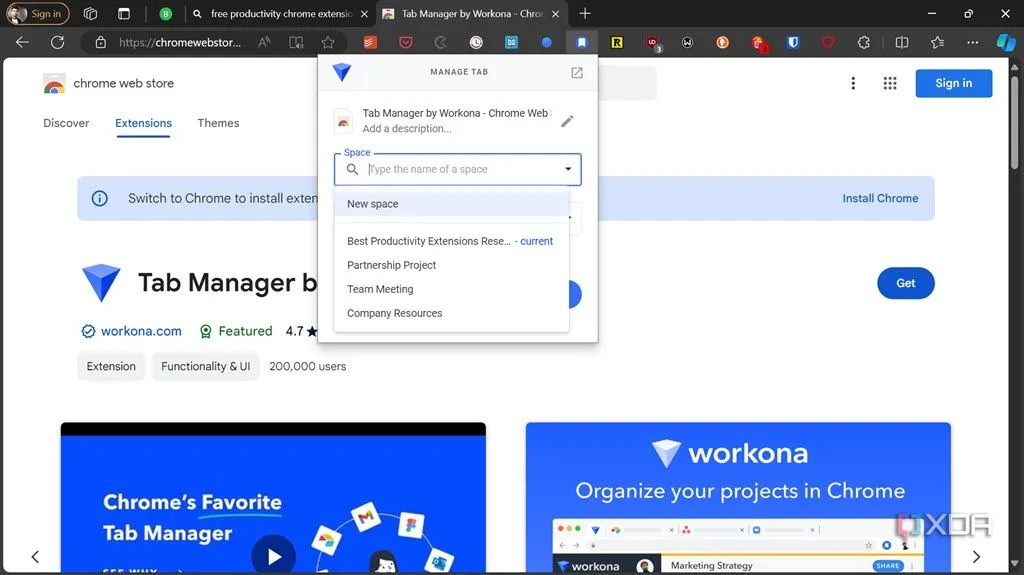Screen dimensions: 1024x575
Task: Click the green B pinned tab
Action: coord(166,14)
